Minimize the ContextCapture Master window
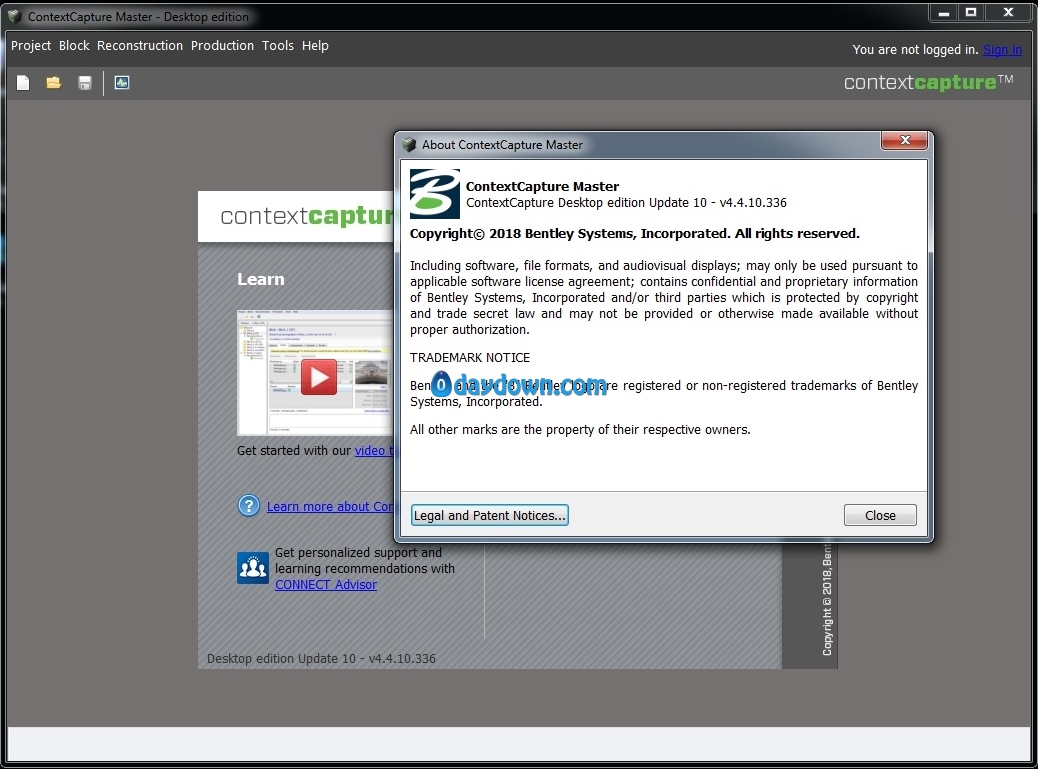The width and height of the screenshot is (1038, 769). pyautogui.click(x=944, y=13)
